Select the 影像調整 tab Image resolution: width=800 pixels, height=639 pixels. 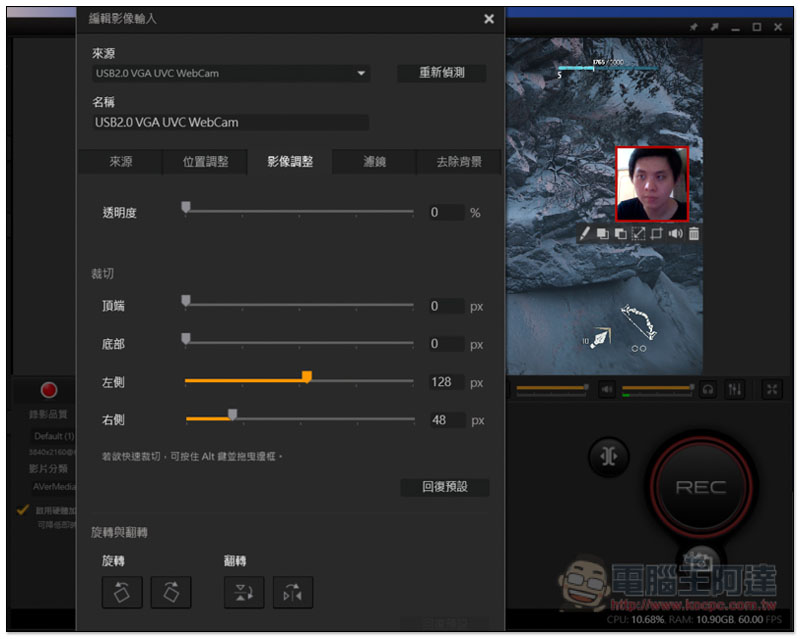[290, 162]
